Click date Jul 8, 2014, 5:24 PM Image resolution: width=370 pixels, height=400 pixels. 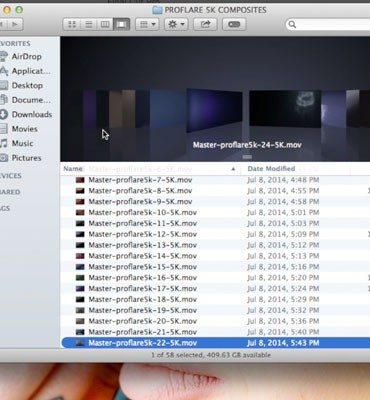click(283, 288)
